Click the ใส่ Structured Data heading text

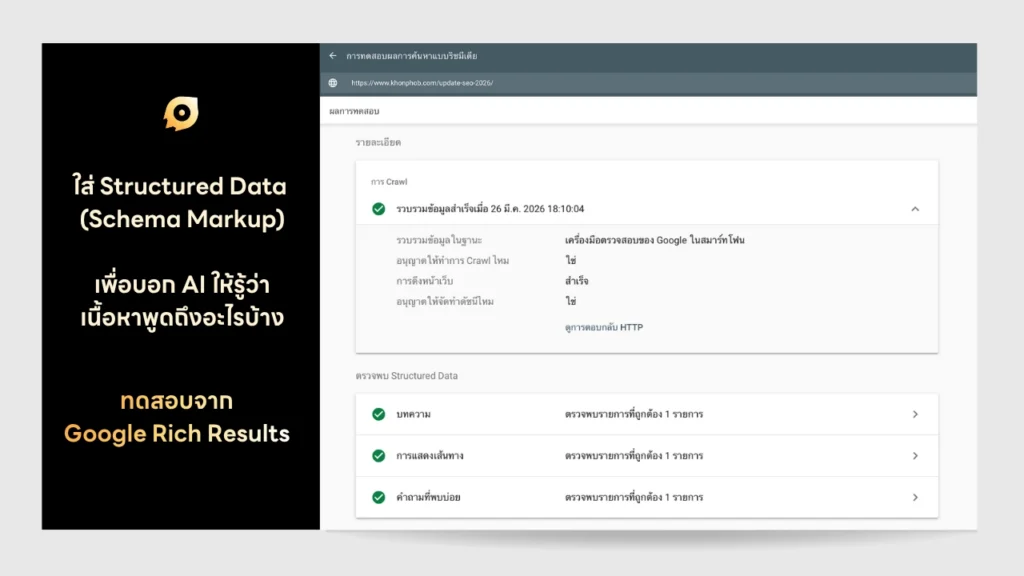click(x=179, y=186)
